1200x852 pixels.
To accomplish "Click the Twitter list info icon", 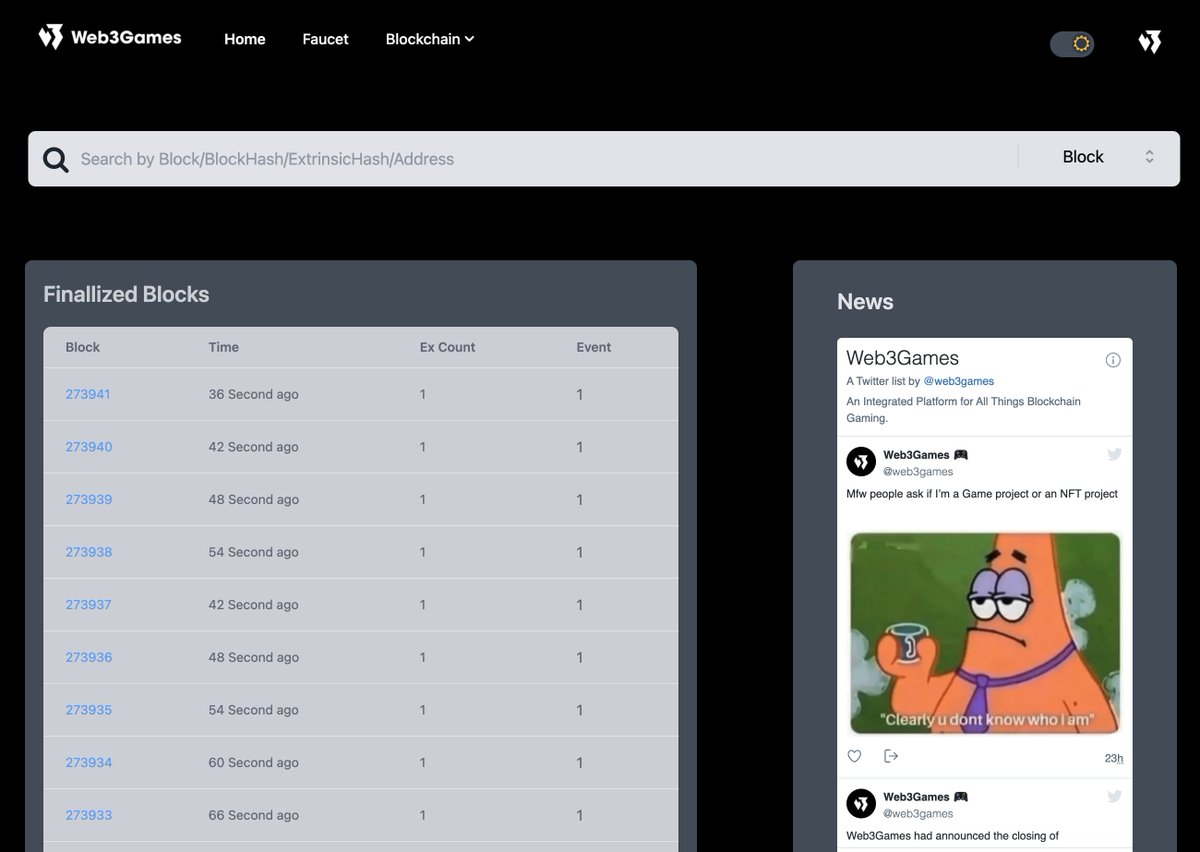I will [x=1113, y=360].
